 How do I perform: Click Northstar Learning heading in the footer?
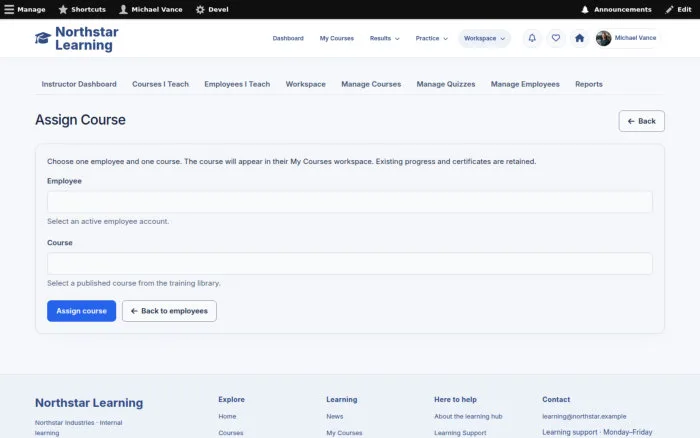point(89,403)
